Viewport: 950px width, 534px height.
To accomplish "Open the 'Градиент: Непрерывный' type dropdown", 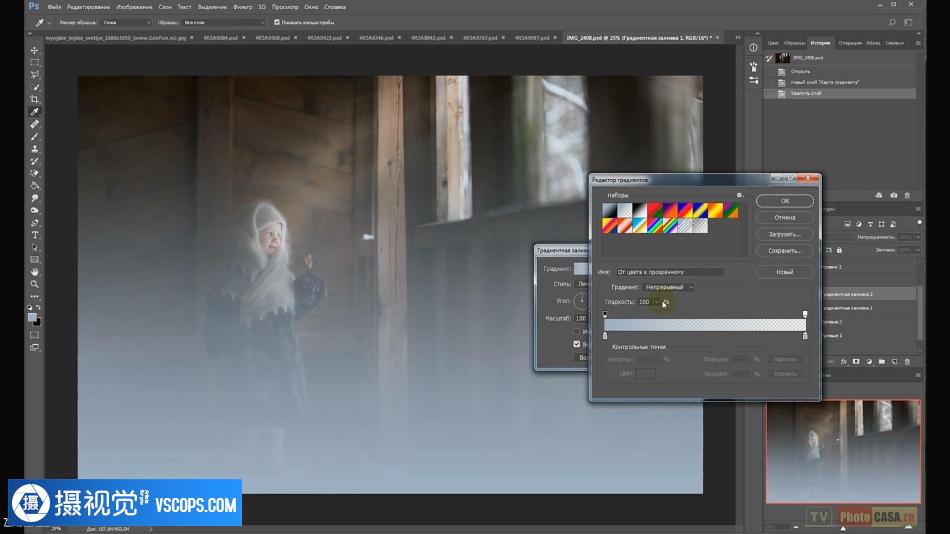I will 669,287.
